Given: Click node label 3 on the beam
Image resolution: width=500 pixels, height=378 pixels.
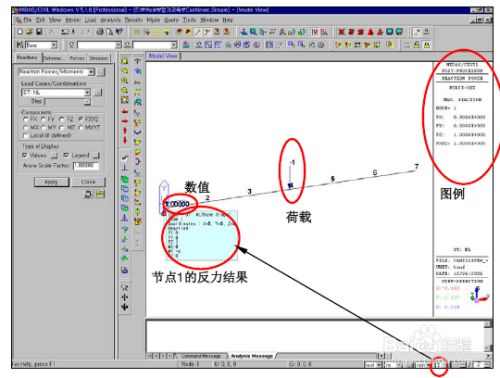Looking at the screenshot, I should 249,191.
